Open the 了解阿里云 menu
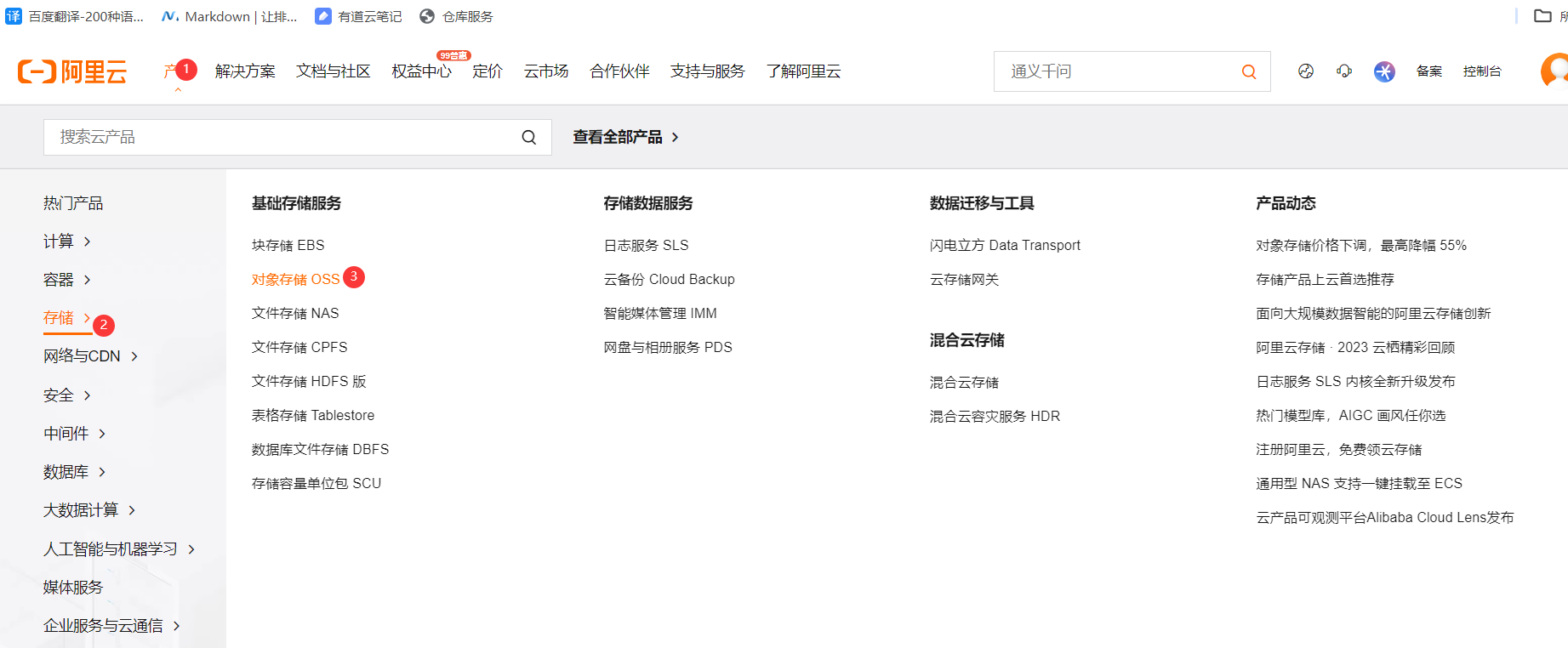The width and height of the screenshot is (1568, 648). 803,71
